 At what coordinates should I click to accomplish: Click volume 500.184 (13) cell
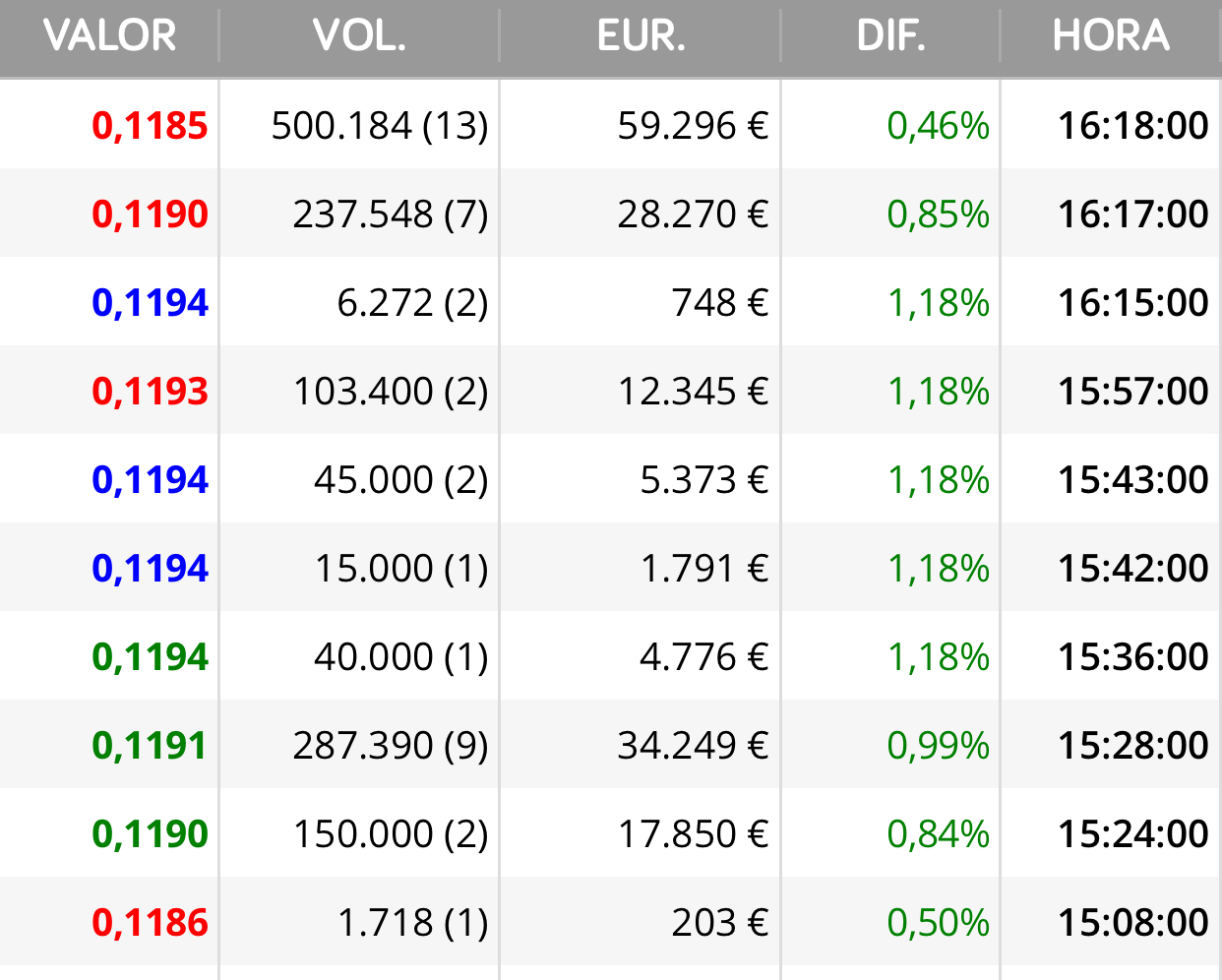(380, 126)
